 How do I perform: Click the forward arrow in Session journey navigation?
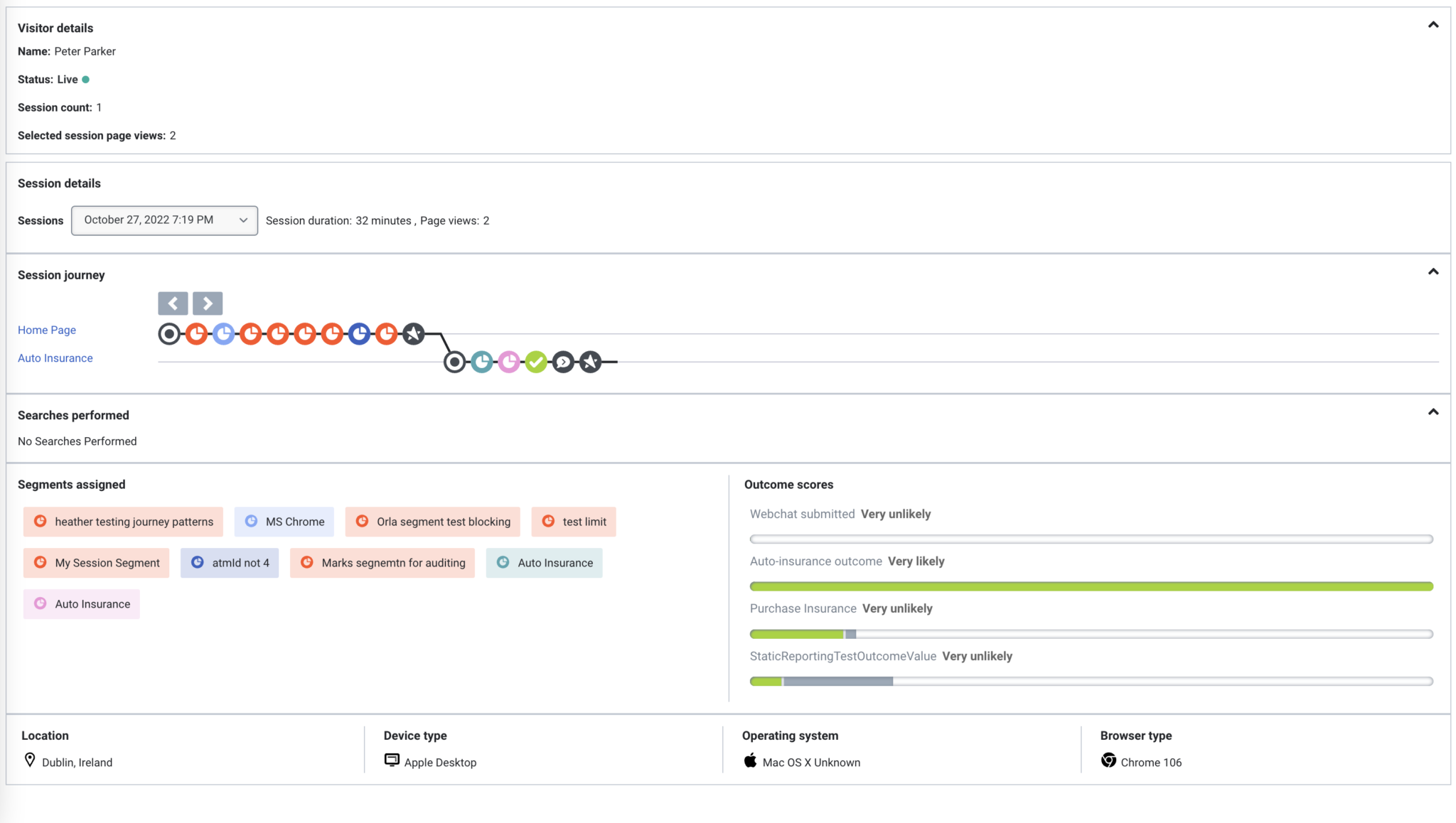(x=207, y=303)
